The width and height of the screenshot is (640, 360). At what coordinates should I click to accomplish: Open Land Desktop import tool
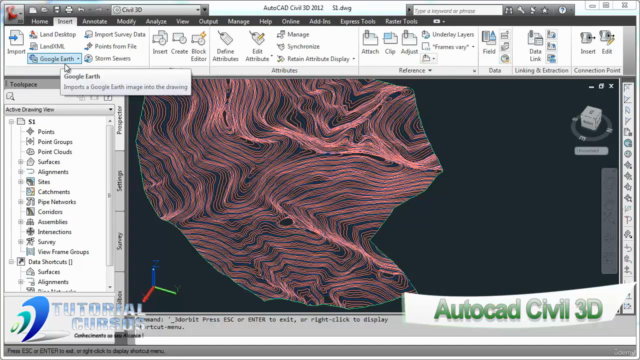pos(53,35)
